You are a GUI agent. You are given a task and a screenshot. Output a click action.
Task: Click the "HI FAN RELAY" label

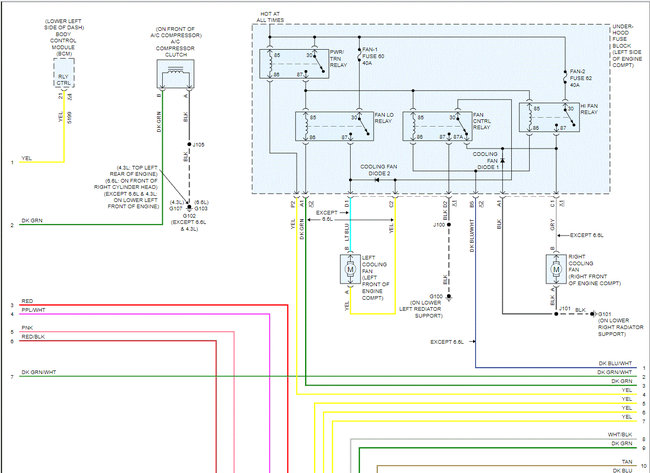point(589,109)
